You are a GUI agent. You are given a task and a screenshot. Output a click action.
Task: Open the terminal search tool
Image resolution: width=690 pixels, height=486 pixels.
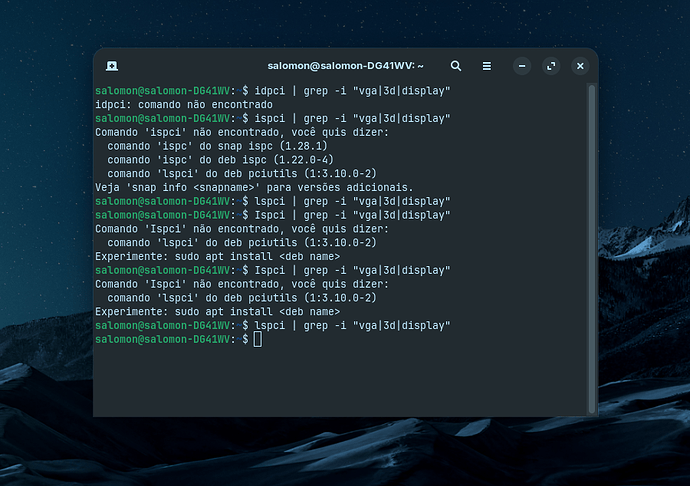(456, 66)
